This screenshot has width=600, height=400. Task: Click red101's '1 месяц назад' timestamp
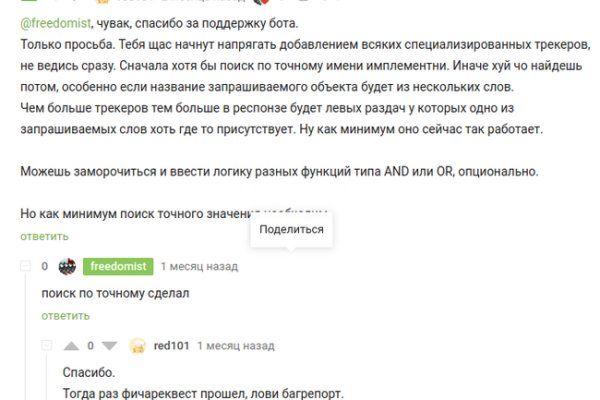coord(235,346)
